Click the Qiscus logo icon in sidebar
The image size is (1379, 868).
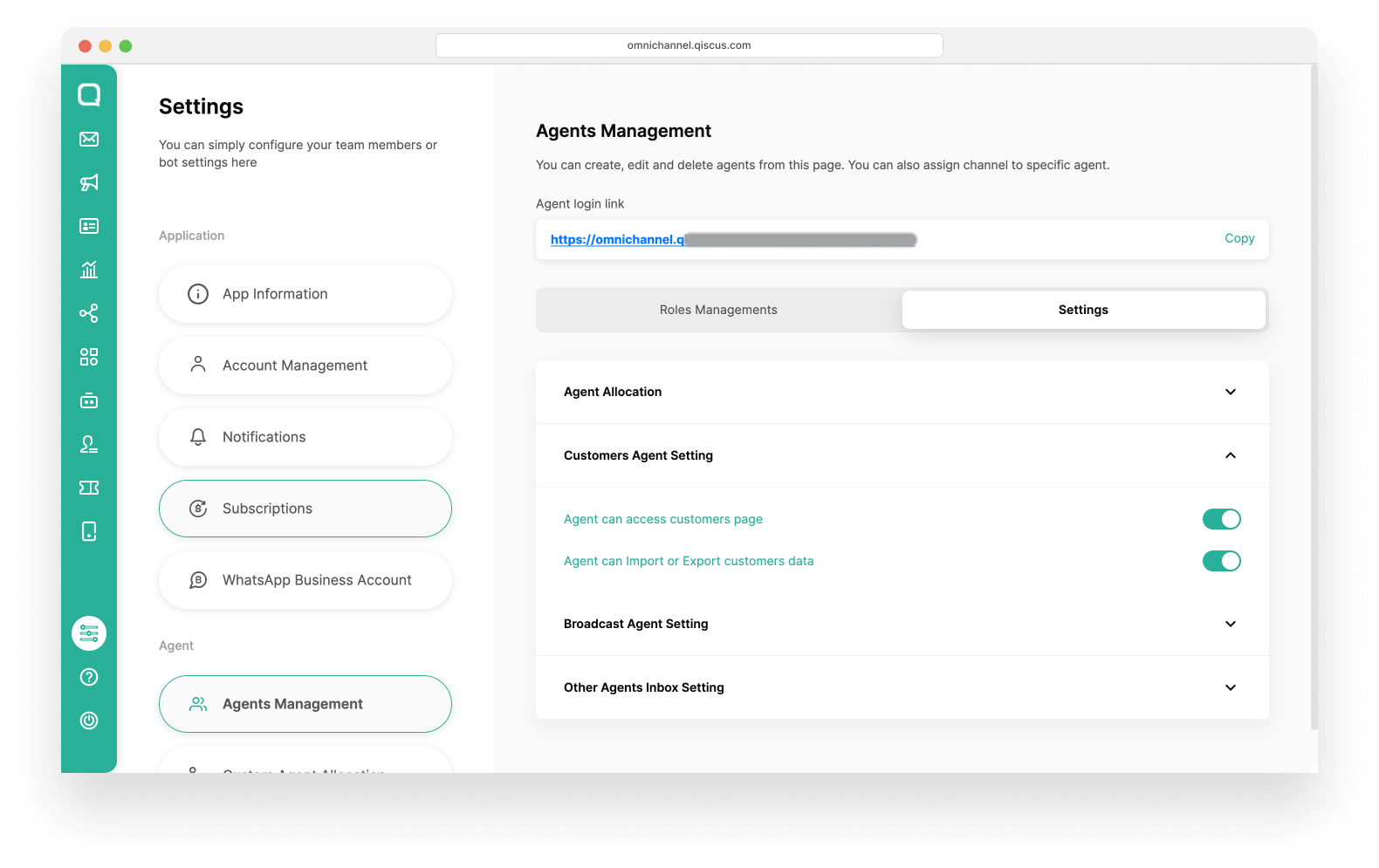pyautogui.click(x=89, y=94)
